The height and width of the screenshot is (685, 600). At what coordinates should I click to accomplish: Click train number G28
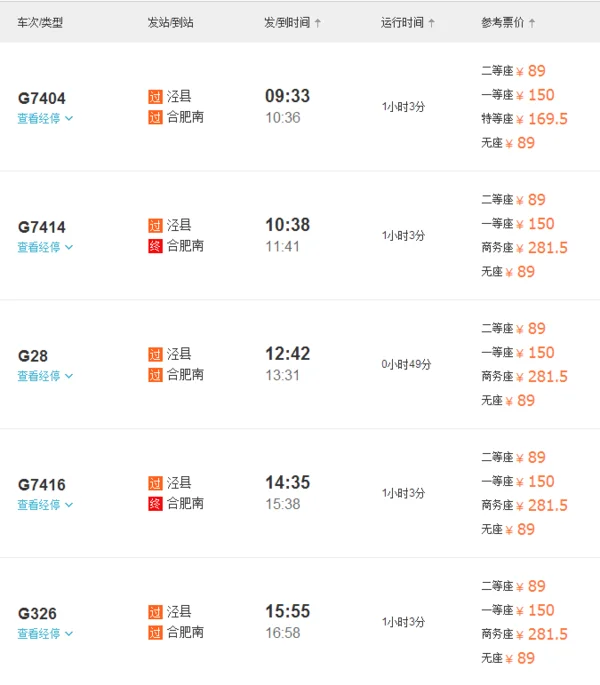coord(33,356)
